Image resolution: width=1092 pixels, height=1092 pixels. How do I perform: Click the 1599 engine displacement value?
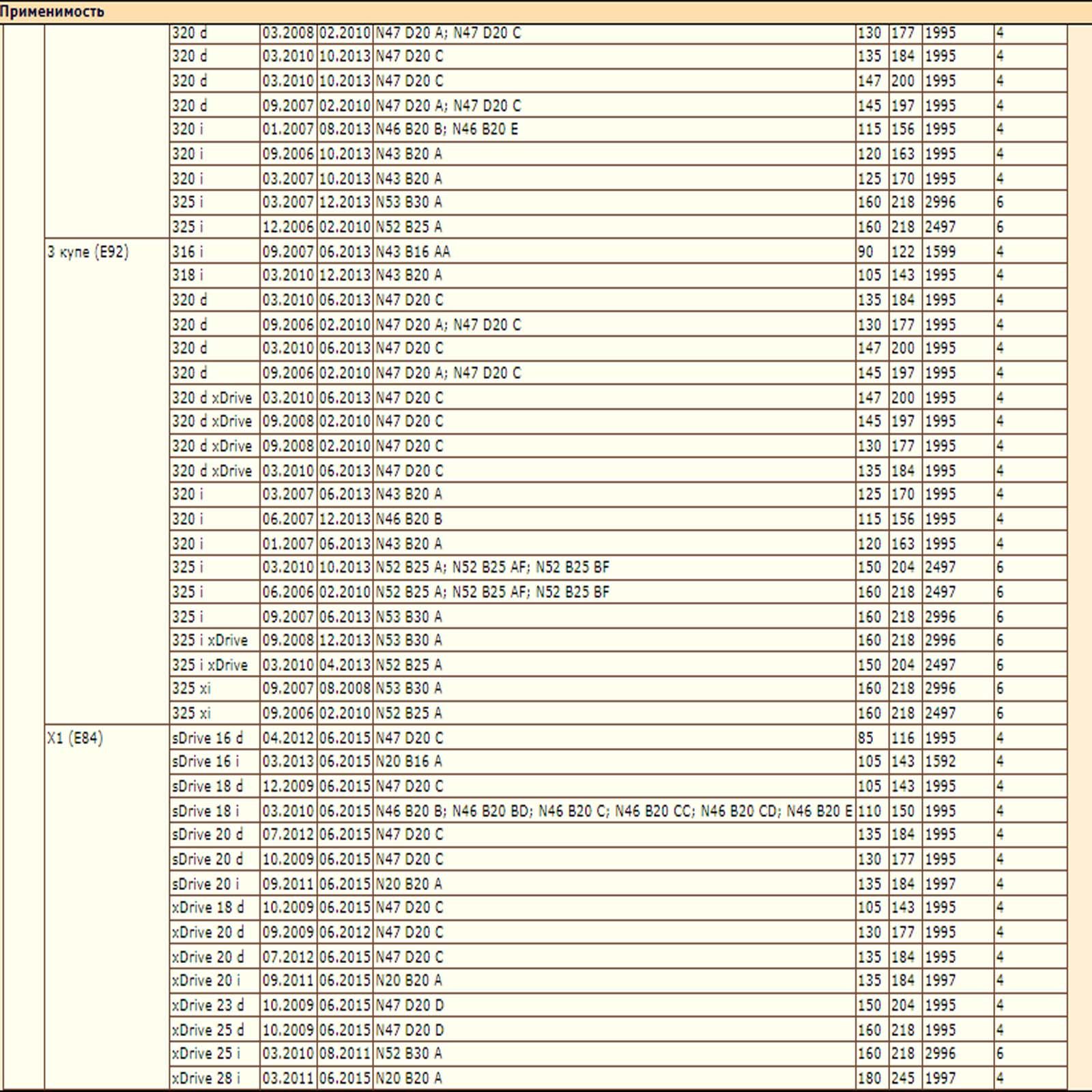tap(940, 252)
